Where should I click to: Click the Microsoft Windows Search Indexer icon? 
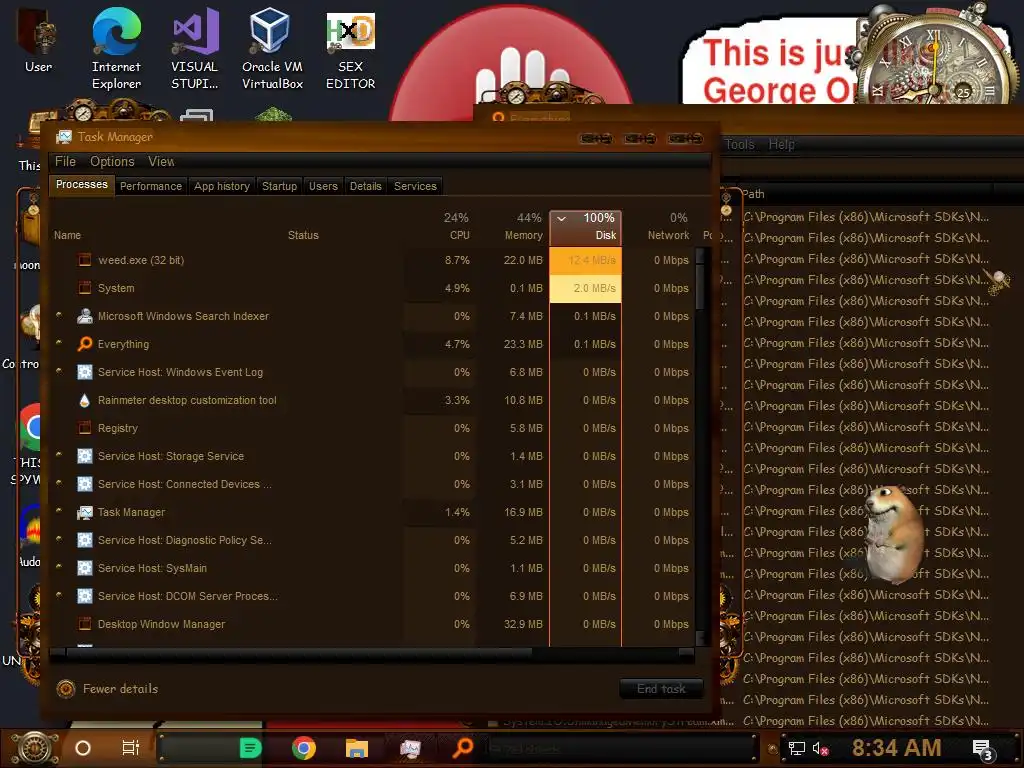point(84,316)
